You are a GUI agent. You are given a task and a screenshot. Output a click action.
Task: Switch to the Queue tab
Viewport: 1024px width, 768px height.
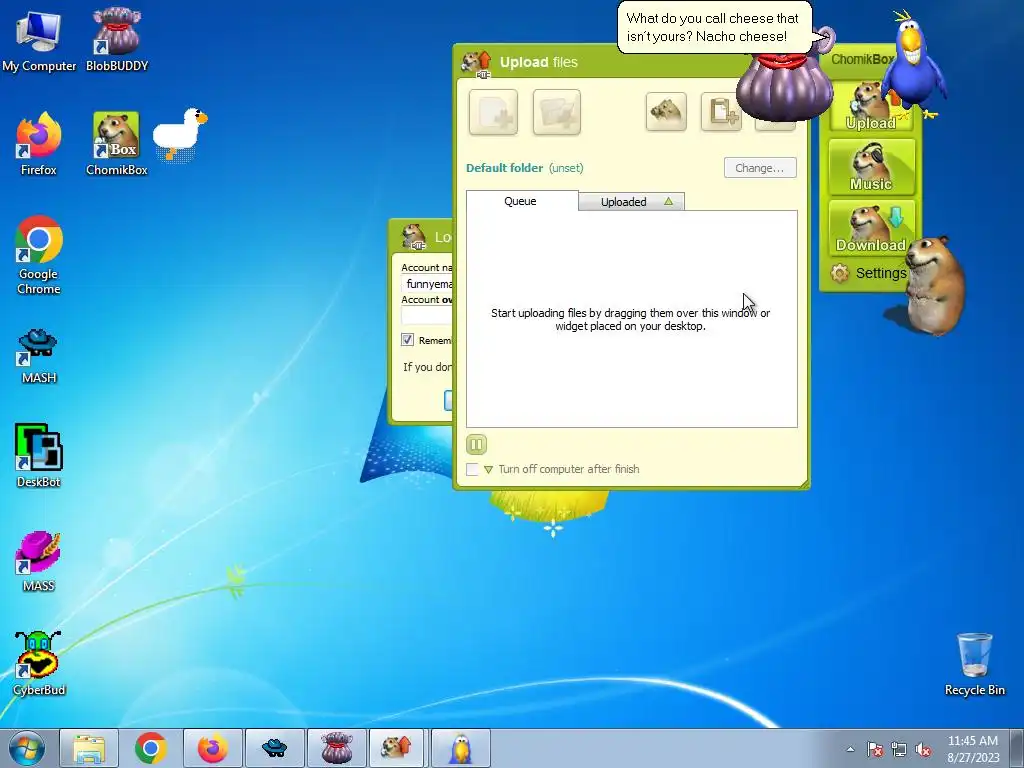pos(521,201)
